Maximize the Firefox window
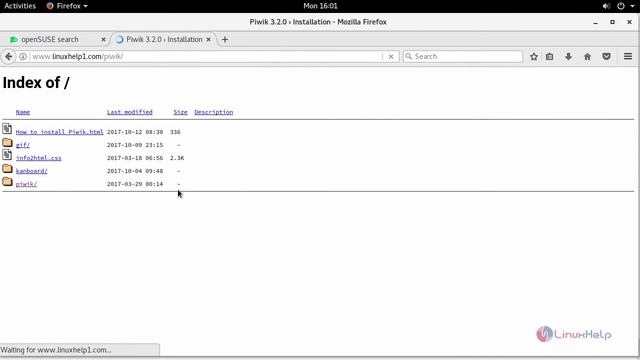Viewport: 640px width, 360px height. (612, 22)
